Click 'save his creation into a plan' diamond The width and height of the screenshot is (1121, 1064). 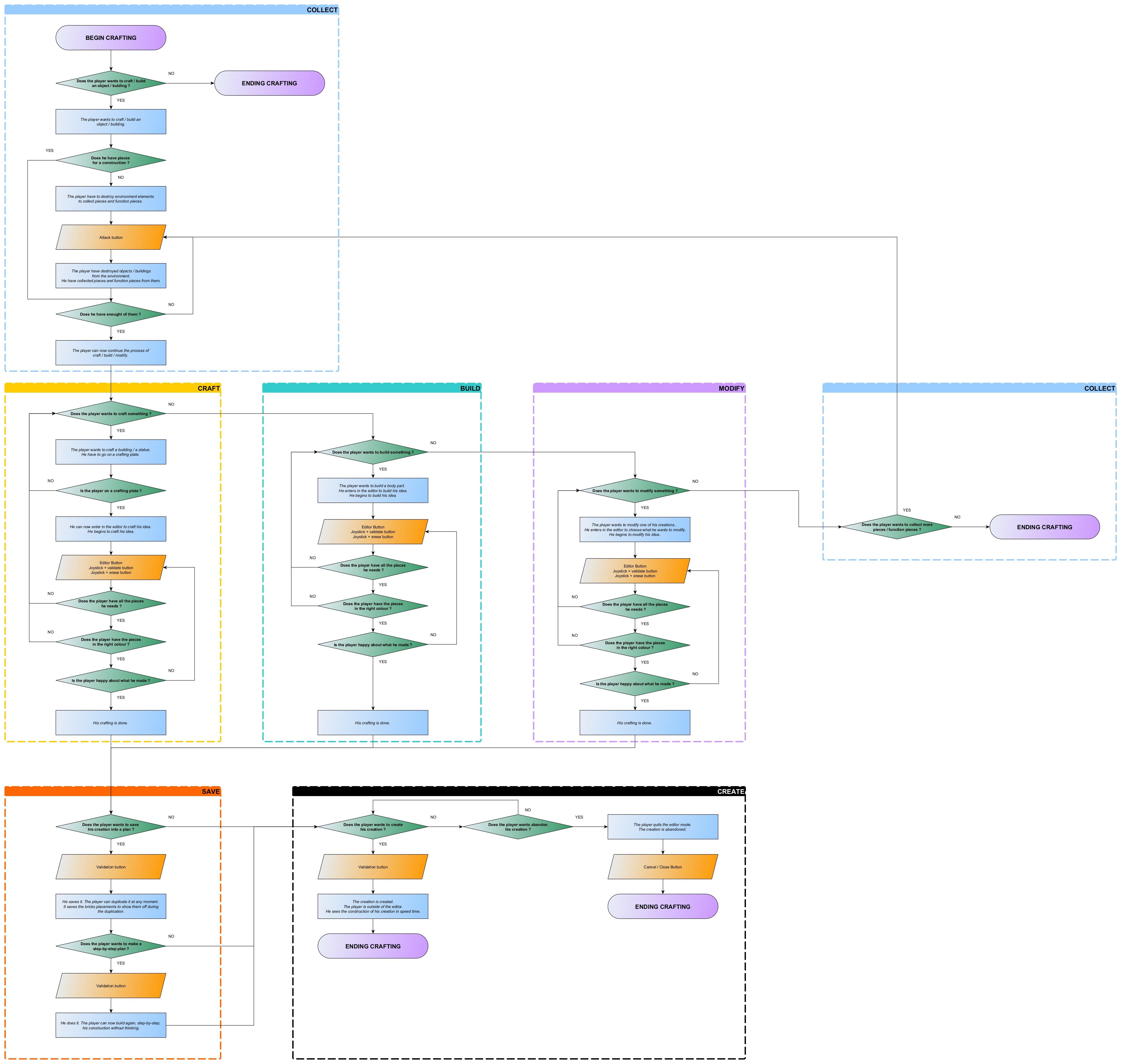point(111,827)
